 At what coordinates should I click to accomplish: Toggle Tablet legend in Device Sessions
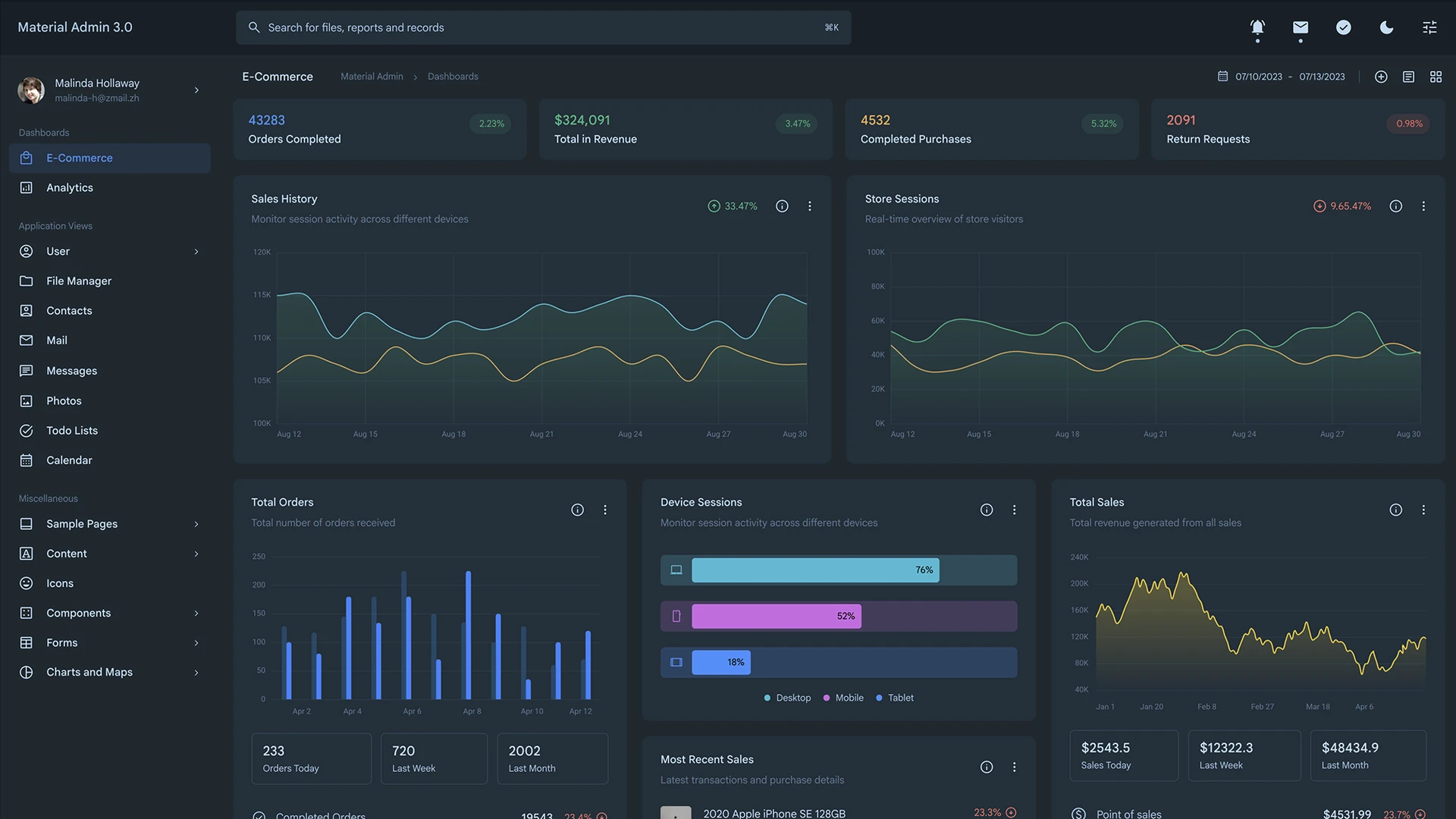tap(895, 698)
